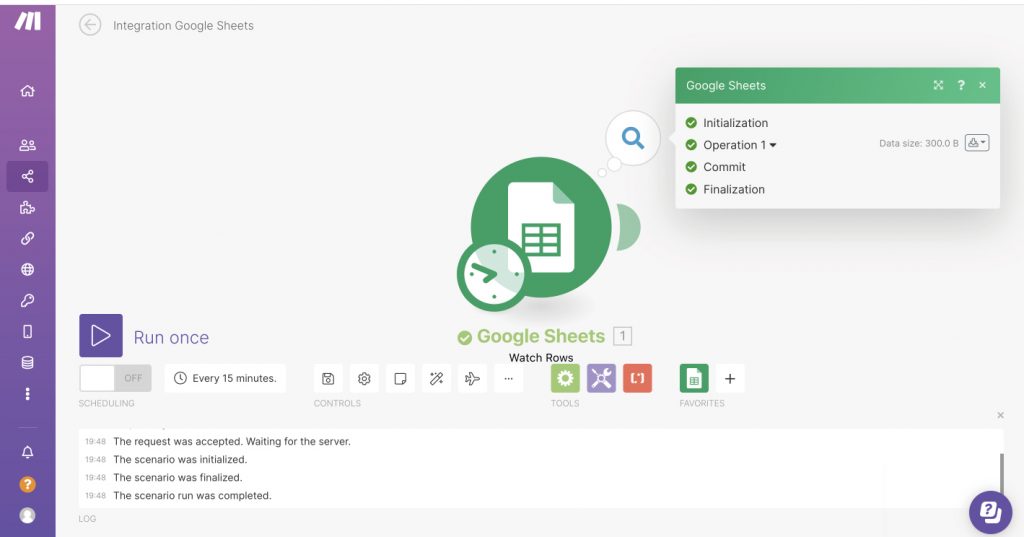Add a favorite with plus button
Screen dimensions: 1024x537
point(730,378)
